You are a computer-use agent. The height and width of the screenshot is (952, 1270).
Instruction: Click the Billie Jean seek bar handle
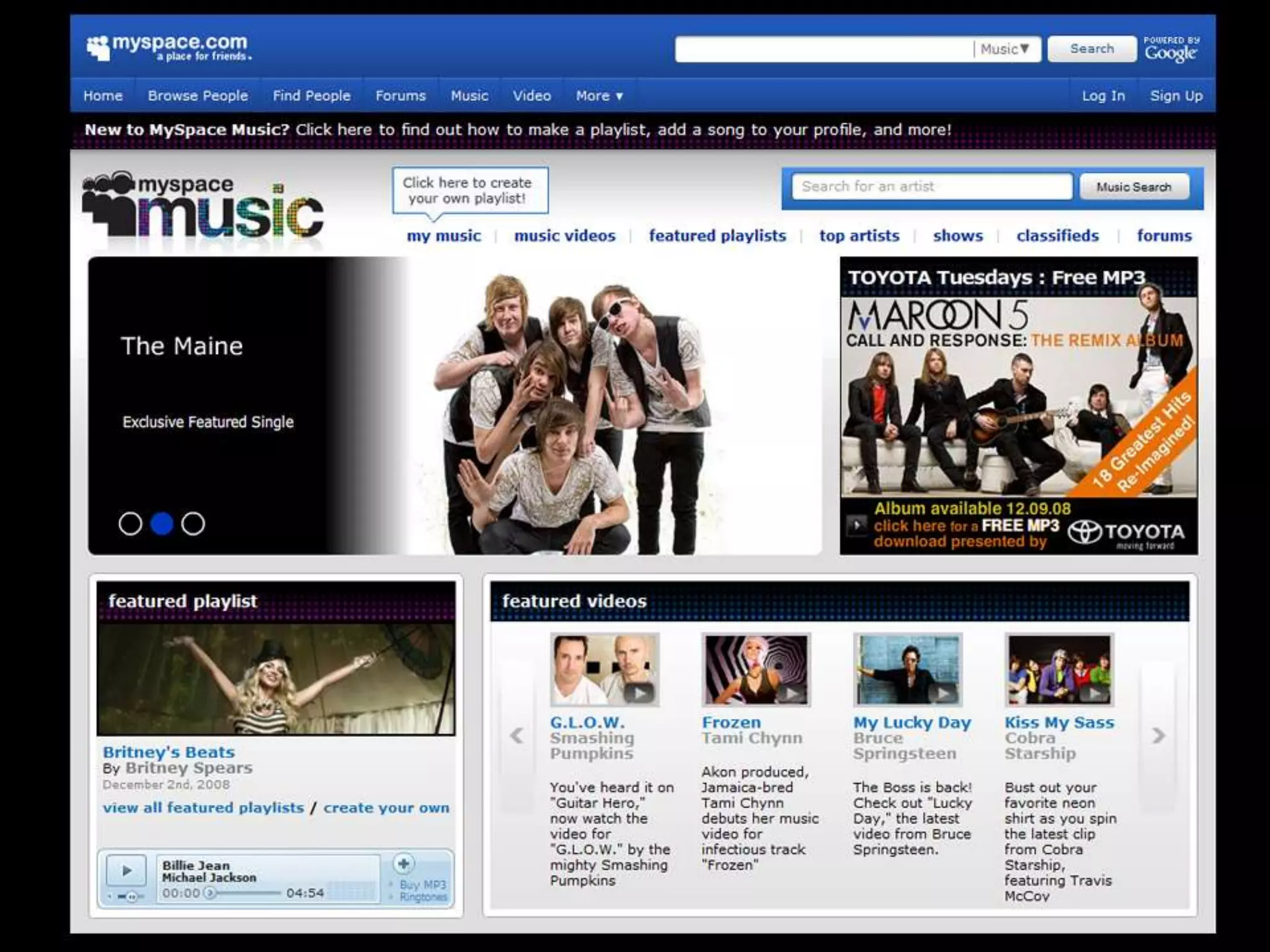point(210,893)
